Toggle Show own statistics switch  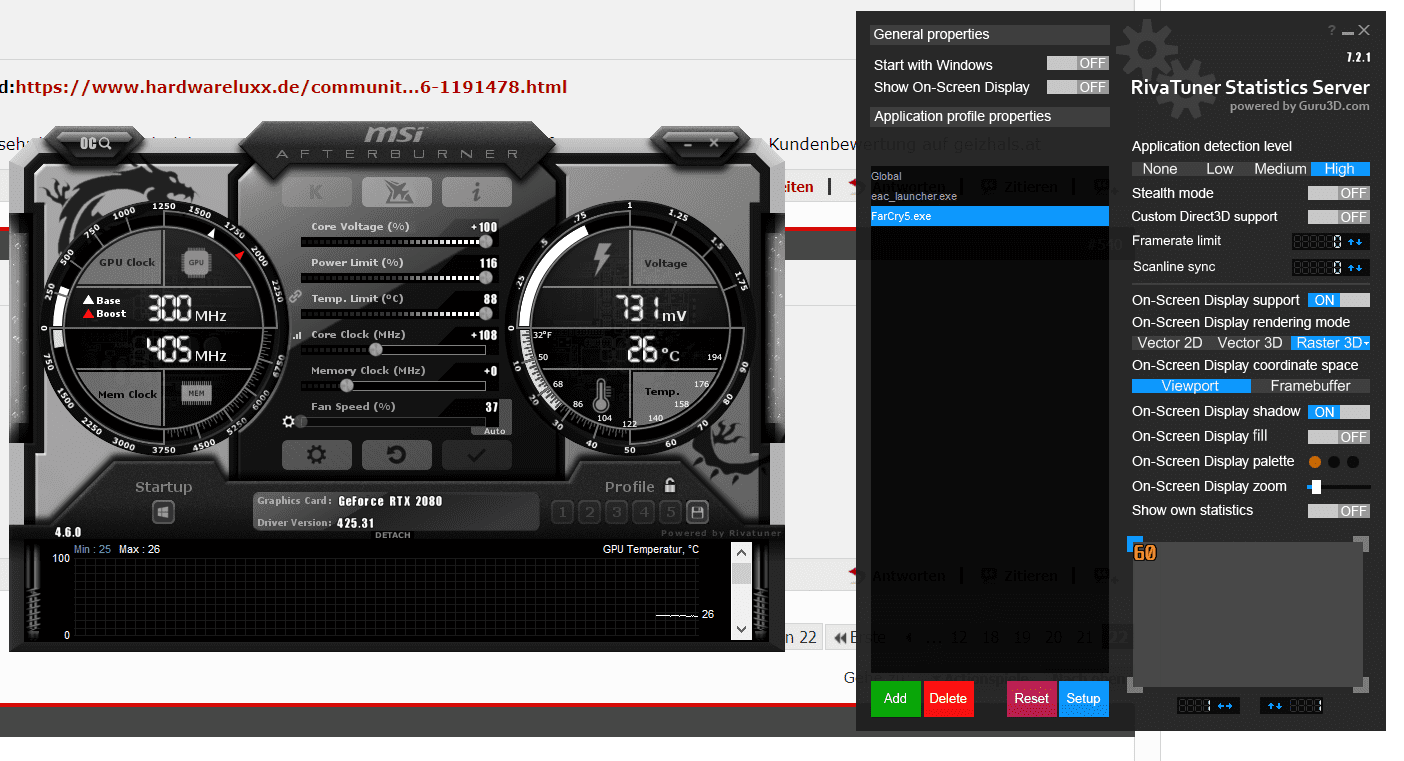1339,511
